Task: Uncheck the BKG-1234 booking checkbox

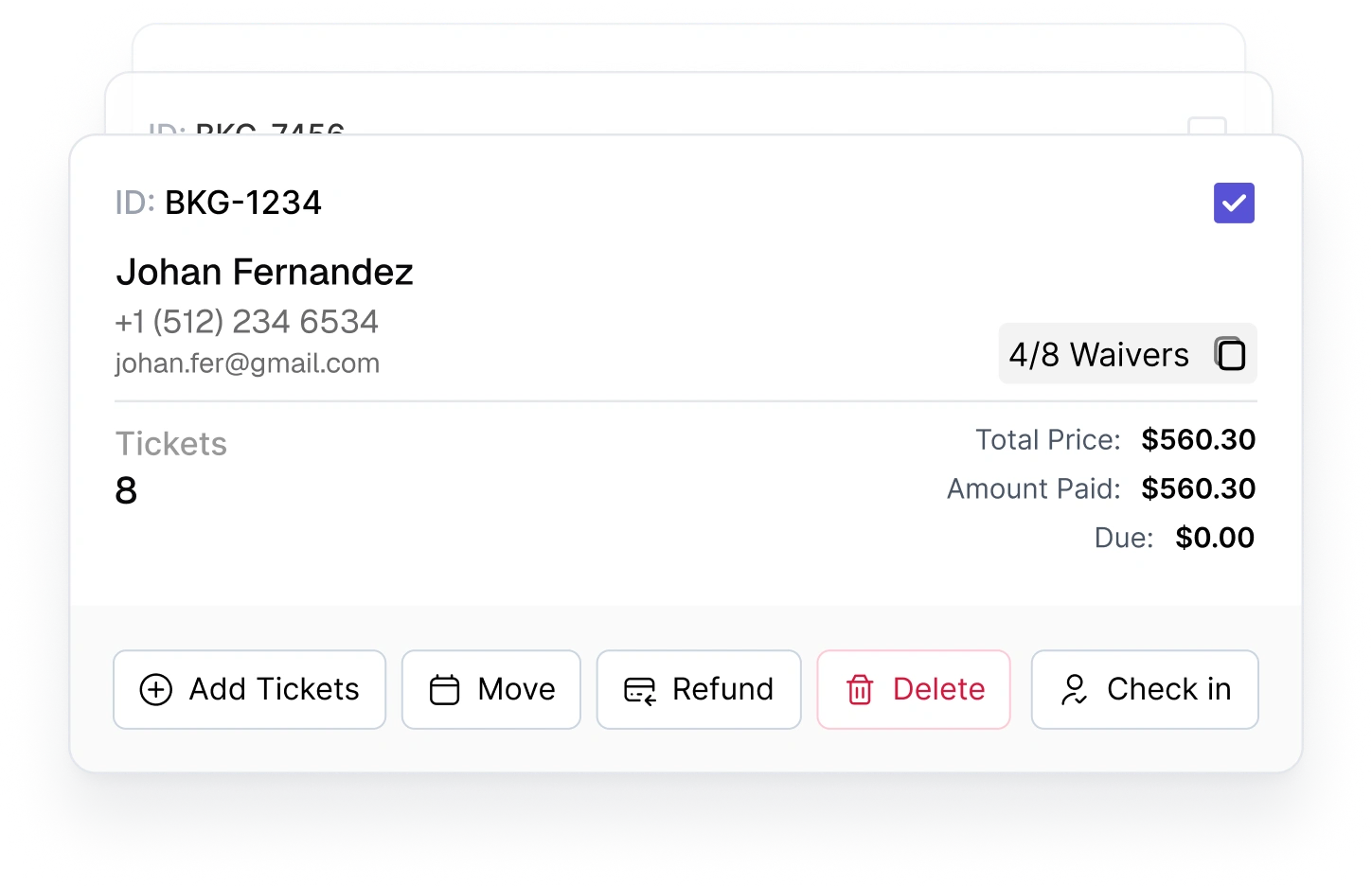Action: pos(1234,203)
